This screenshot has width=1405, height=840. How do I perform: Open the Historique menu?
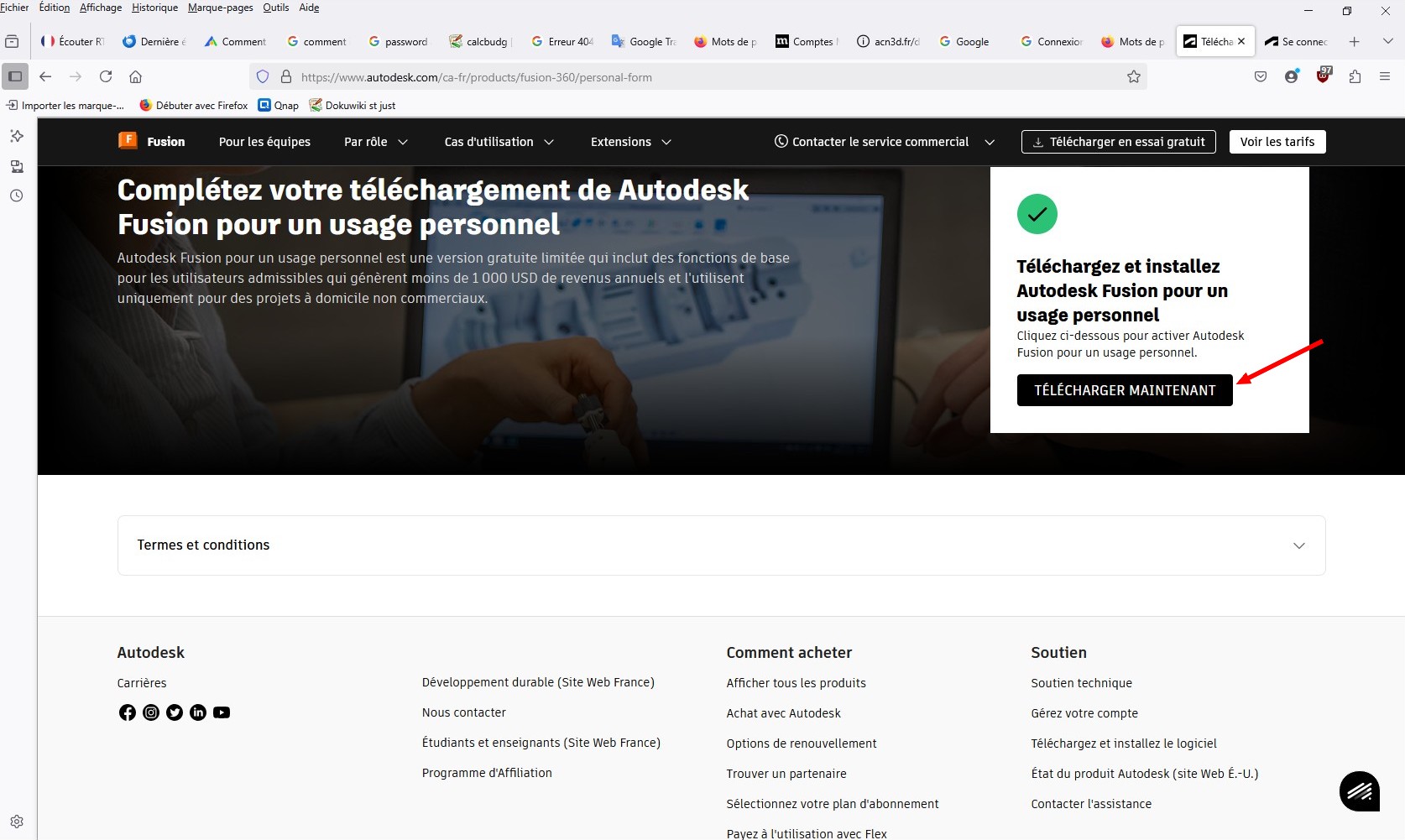point(154,8)
